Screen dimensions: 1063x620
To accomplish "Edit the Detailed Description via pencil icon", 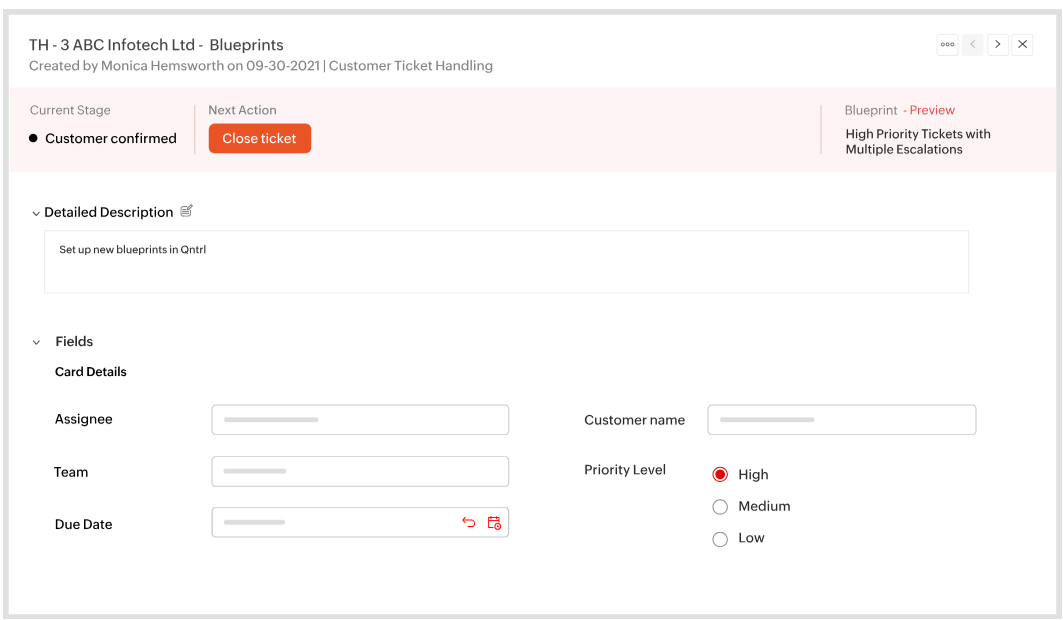I will point(186,211).
